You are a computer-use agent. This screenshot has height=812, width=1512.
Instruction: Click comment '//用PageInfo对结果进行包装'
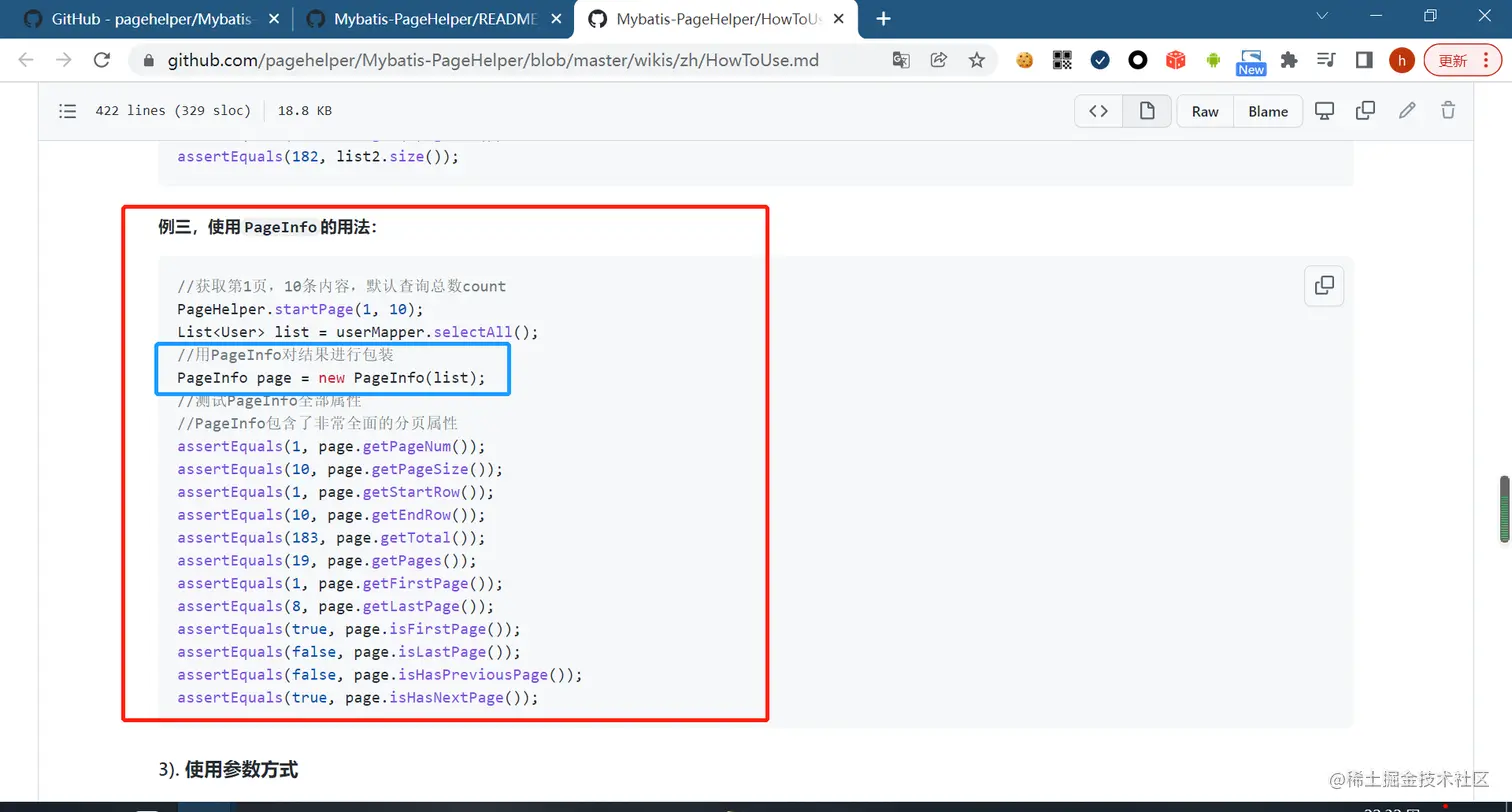285,355
